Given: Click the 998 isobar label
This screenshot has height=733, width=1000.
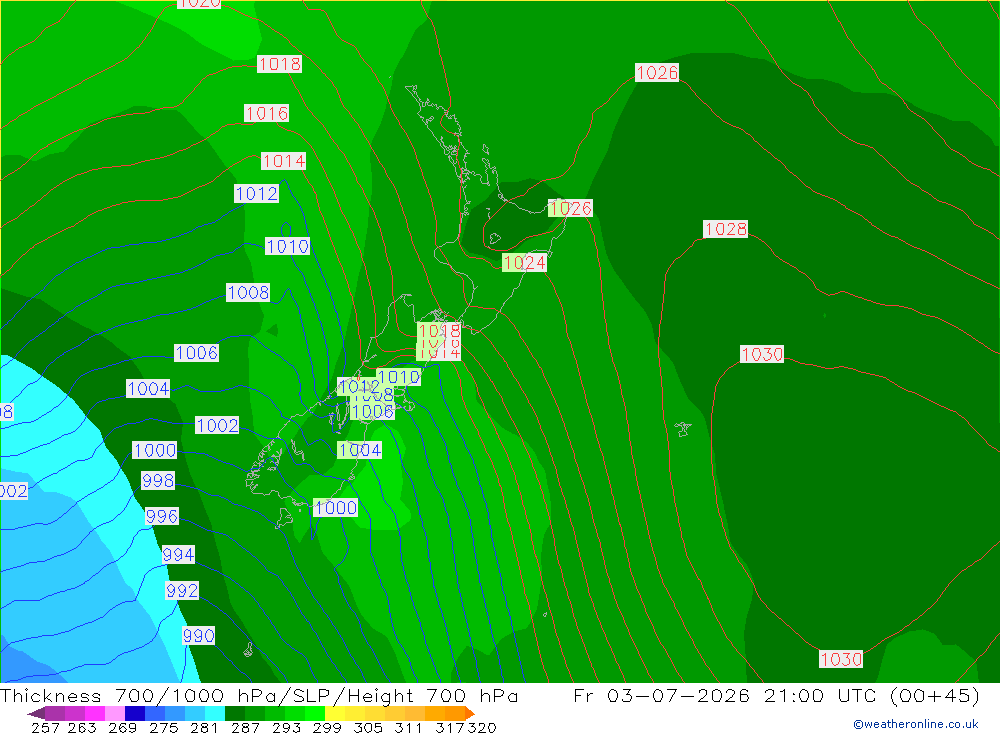Looking at the screenshot, I should (158, 480).
